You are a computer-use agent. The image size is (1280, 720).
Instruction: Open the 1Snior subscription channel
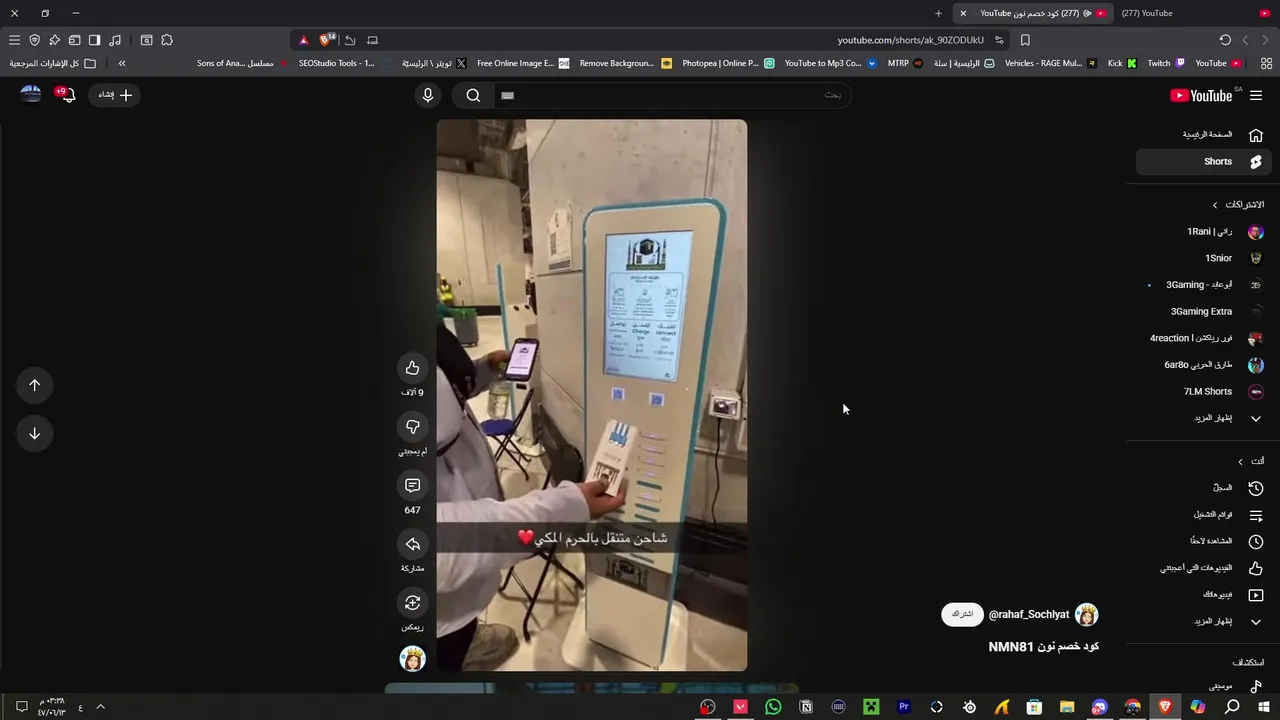pyautogui.click(x=1204, y=258)
